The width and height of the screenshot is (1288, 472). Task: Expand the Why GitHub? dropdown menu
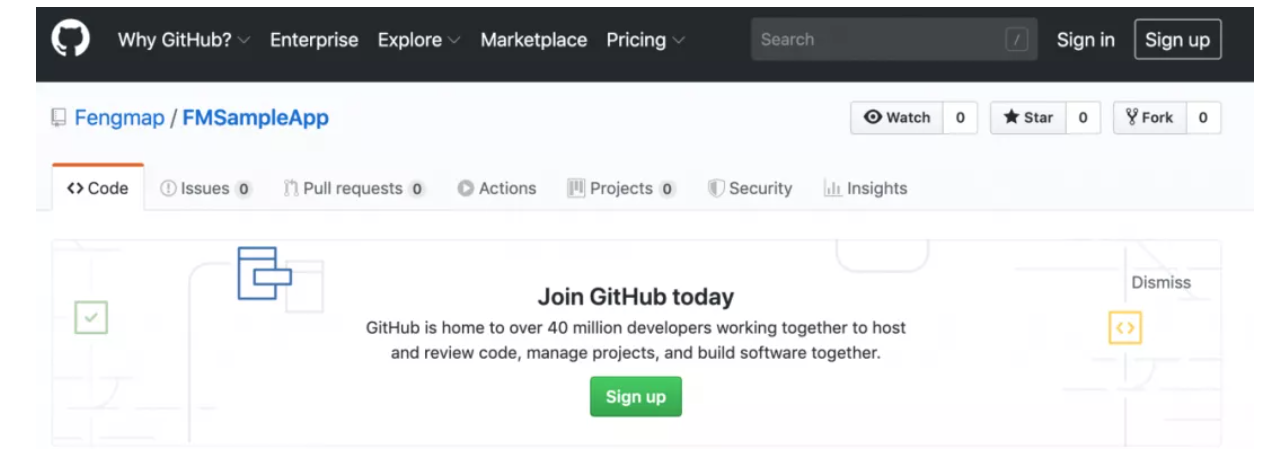[184, 40]
